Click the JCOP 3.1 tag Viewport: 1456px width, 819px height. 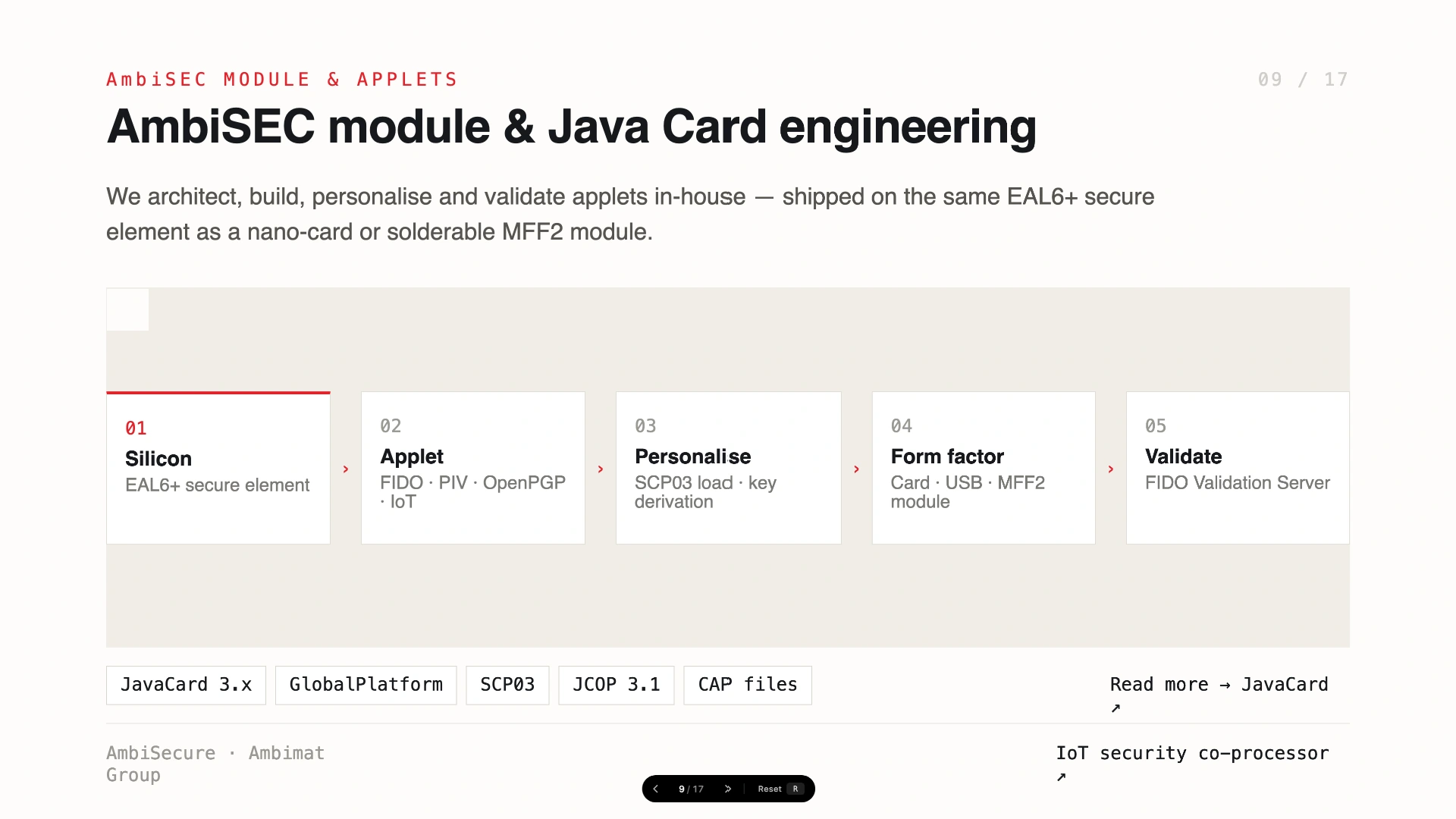(617, 685)
